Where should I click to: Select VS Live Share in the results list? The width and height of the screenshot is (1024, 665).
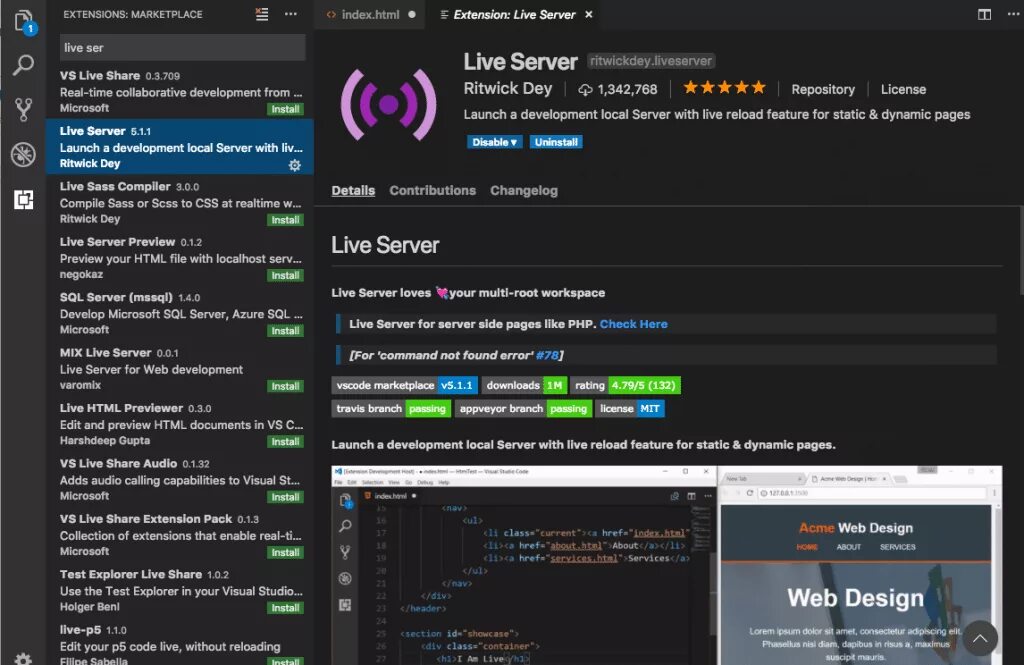click(180, 91)
